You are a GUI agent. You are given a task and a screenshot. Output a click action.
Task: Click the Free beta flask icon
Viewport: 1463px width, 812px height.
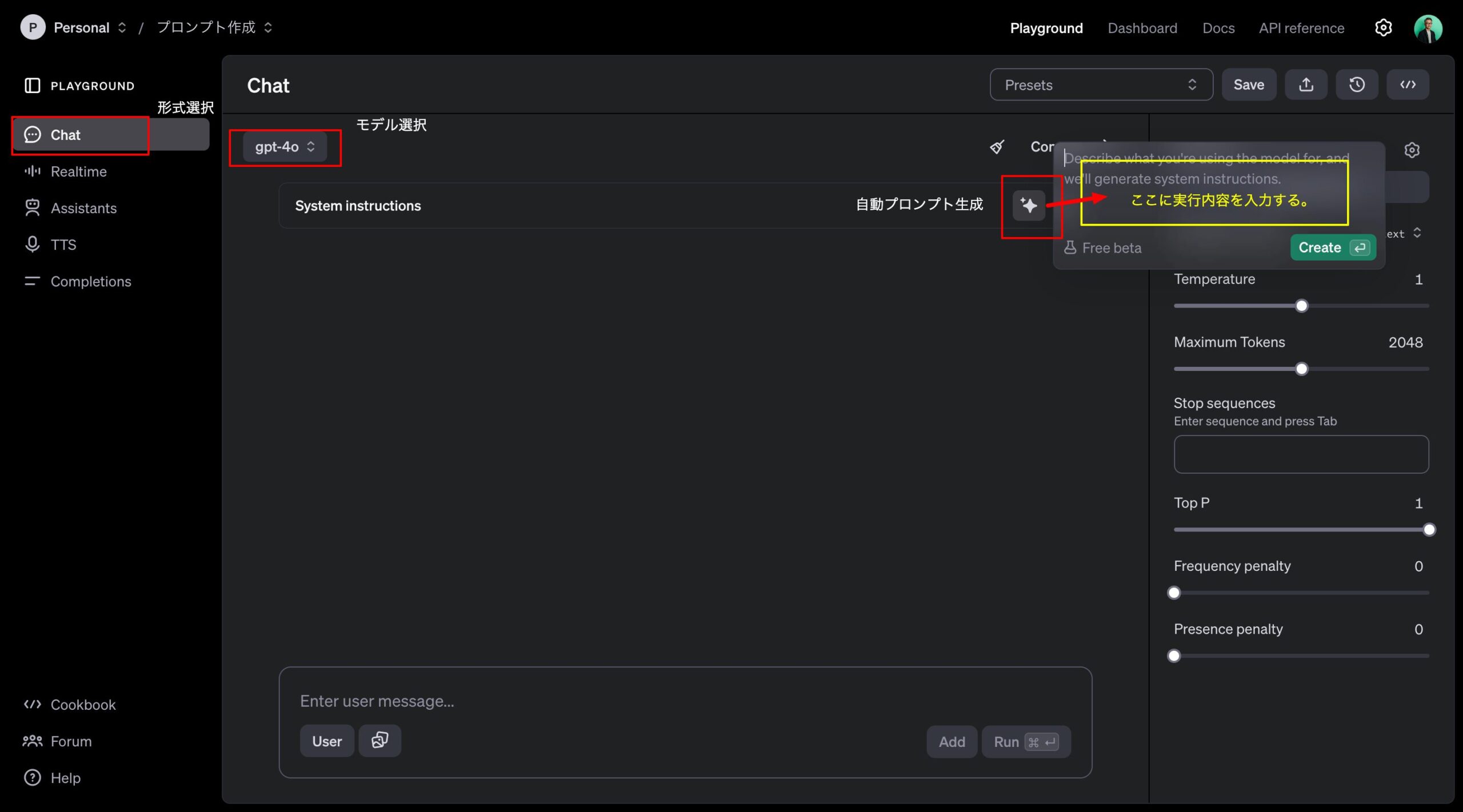pos(1070,247)
